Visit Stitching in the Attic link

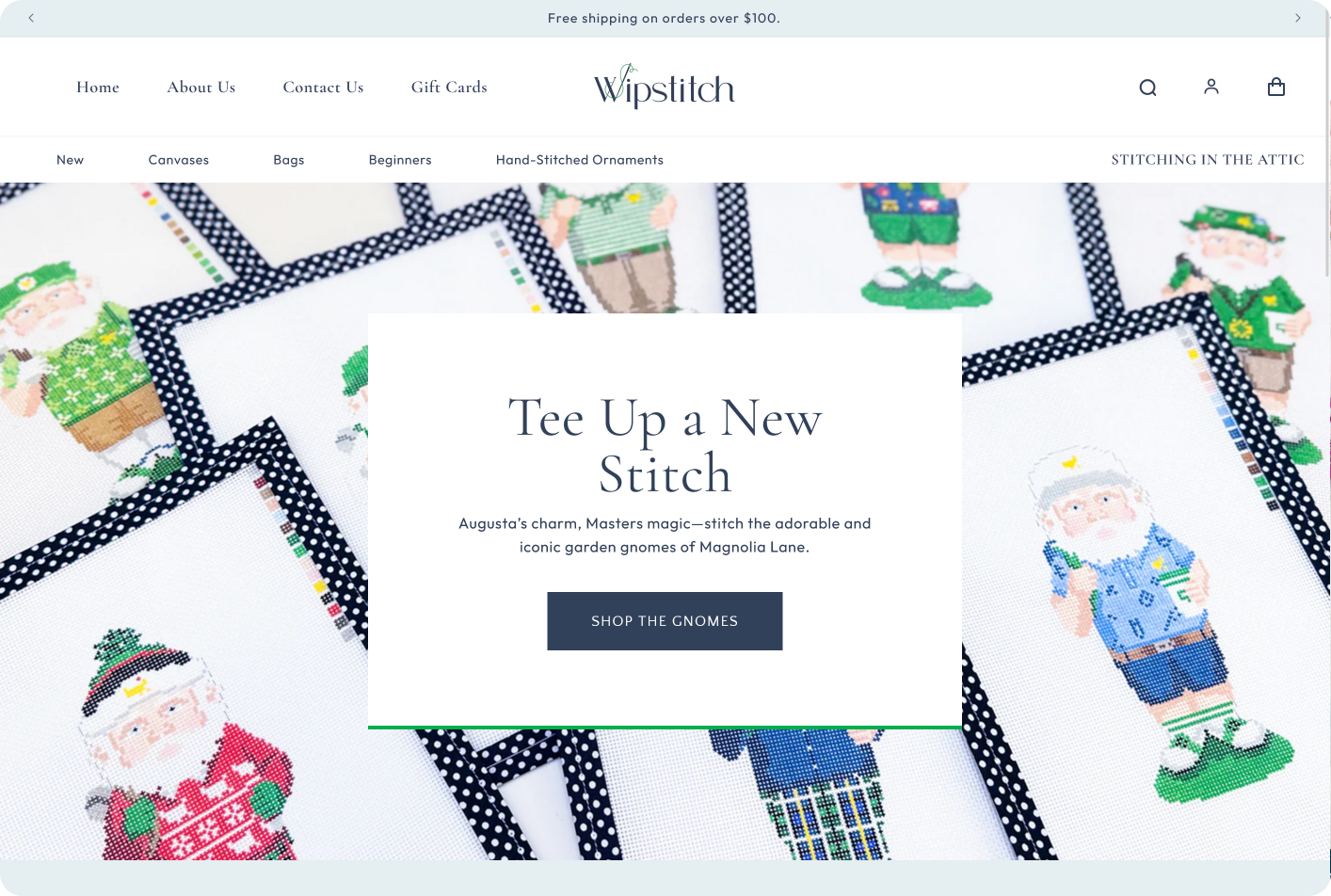[x=1208, y=160]
